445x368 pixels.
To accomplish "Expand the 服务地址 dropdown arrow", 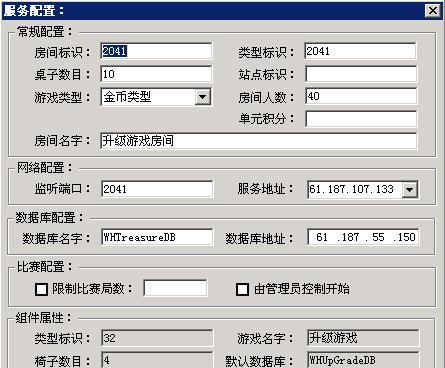I will (x=410, y=190).
